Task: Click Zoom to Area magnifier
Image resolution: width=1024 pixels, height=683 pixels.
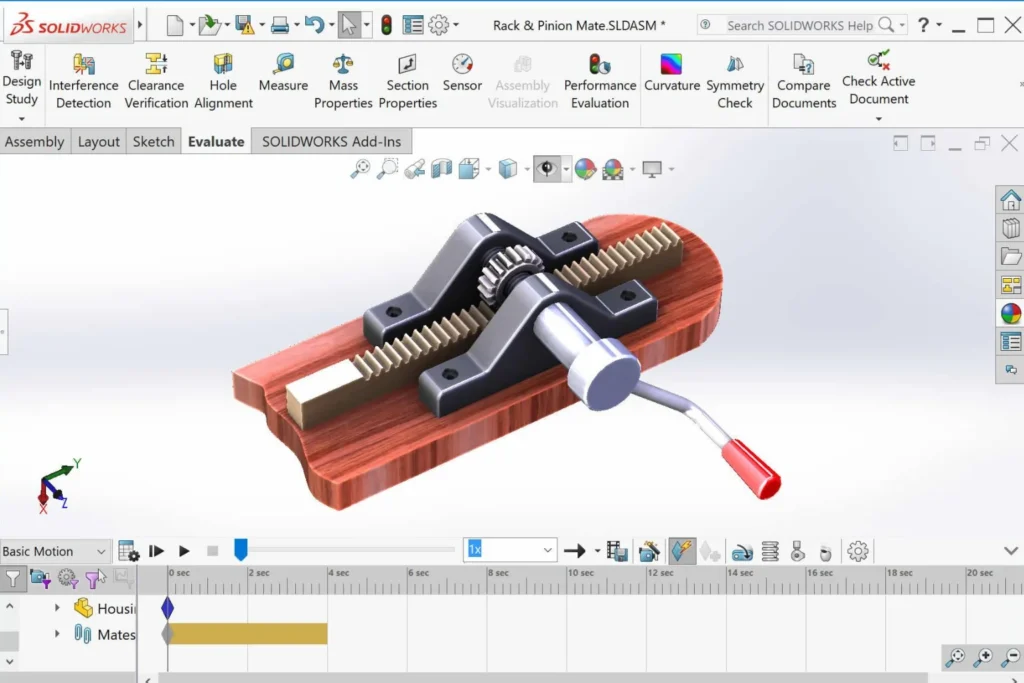Action: pyautogui.click(x=387, y=169)
